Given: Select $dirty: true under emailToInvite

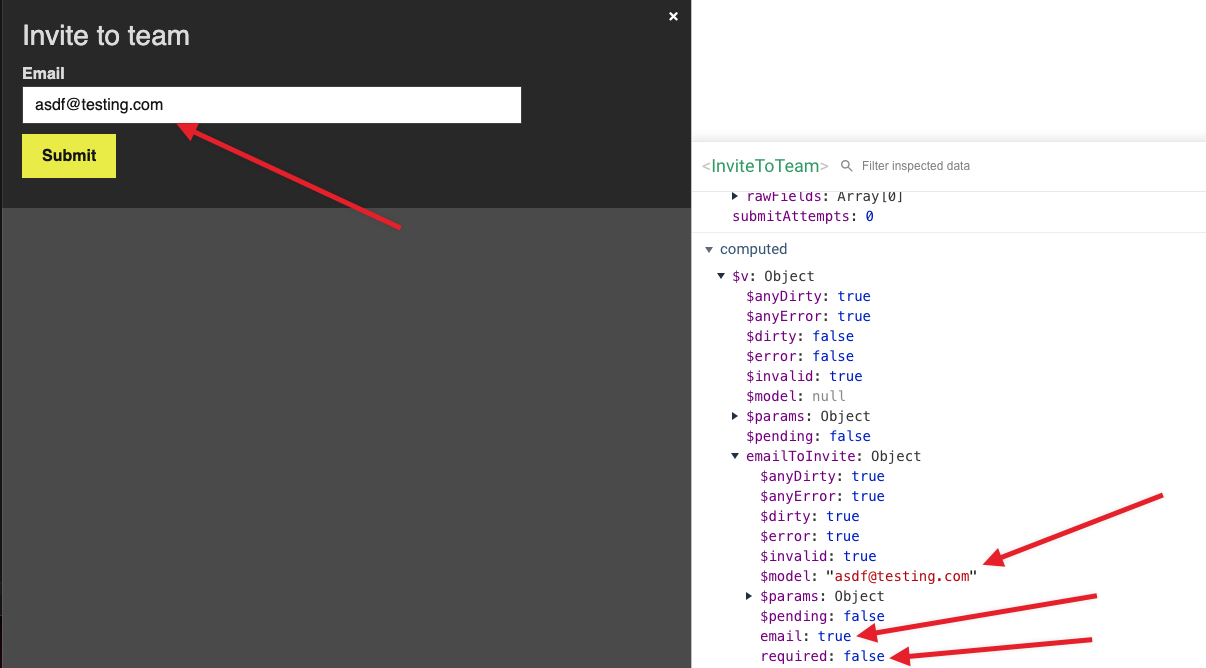Looking at the screenshot, I should [809, 516].
